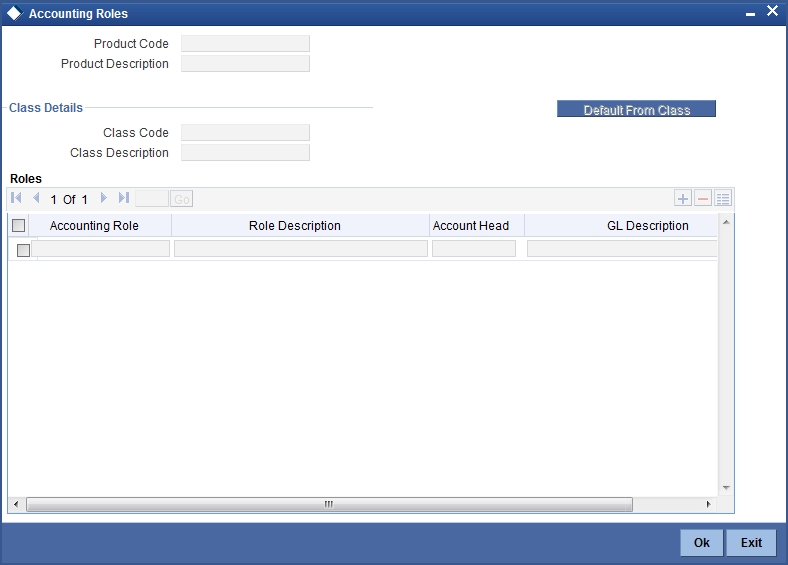Focus the Product Code field
The height and width of the screenshot is (565, 788).
245,44
